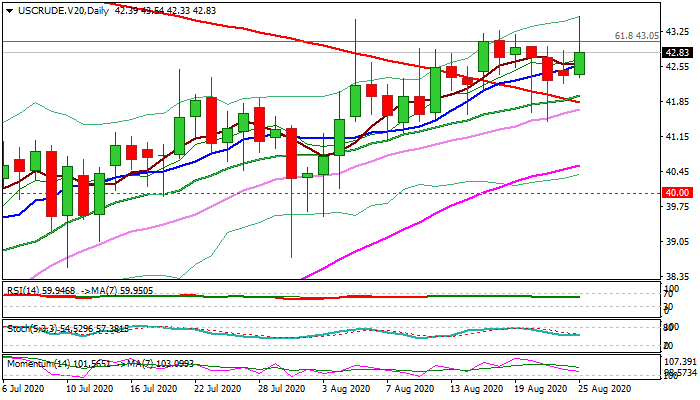Image resolution: width=700 pixels, height=400 pixels.
Task: Click the 28 Jul 2020 date label
Action: tap(283, 389)
